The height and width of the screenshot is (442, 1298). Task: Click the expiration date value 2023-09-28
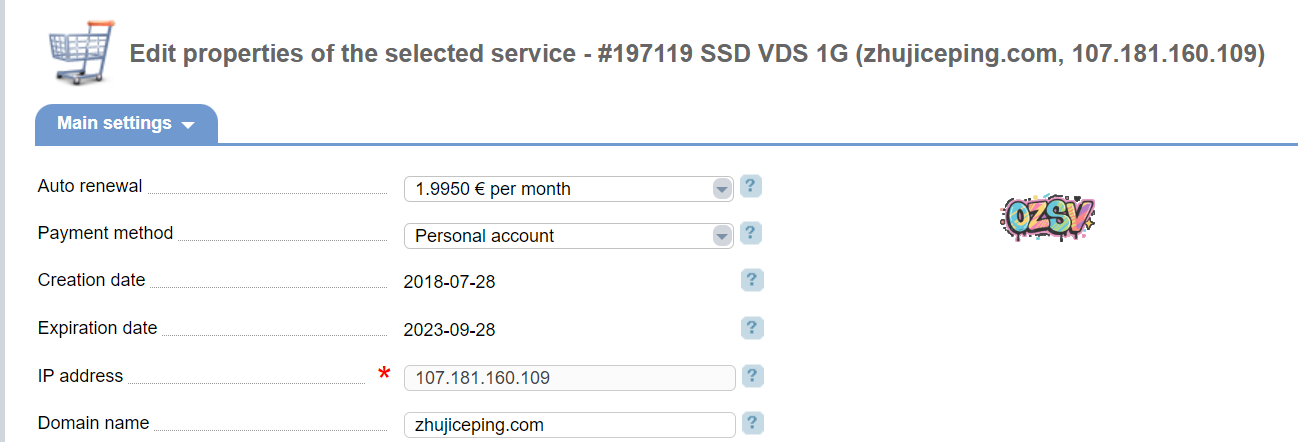point(449,329)
